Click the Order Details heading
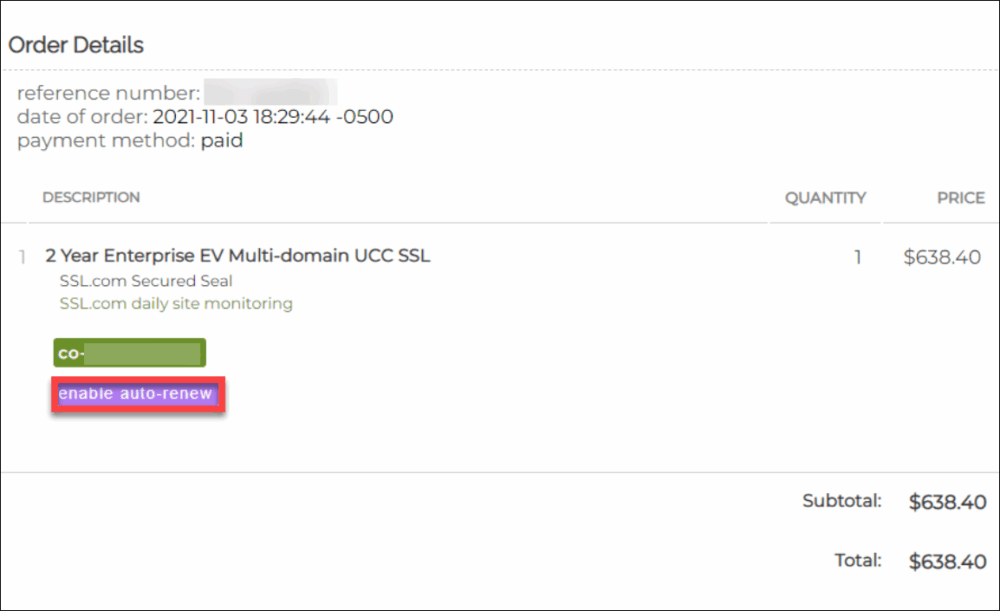 pos(76,45)
